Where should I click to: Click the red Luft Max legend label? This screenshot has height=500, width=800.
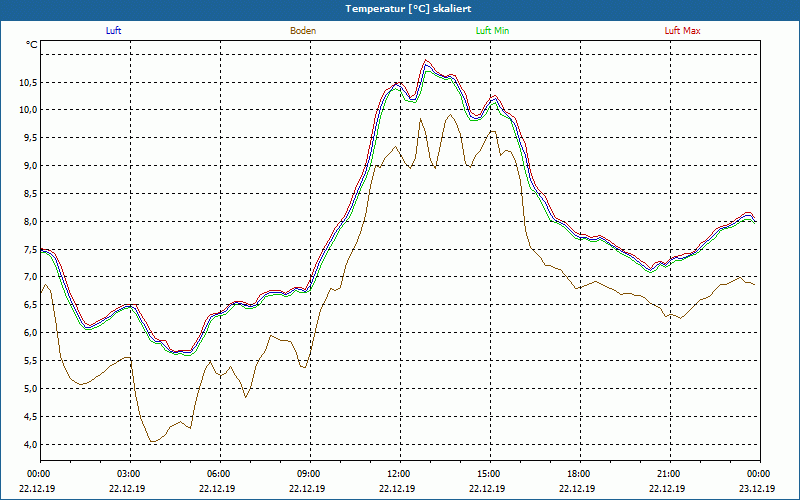(x=682, y=31)
